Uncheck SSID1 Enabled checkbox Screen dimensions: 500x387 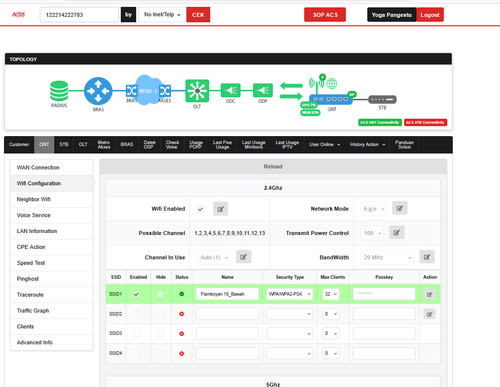point(136,294)
